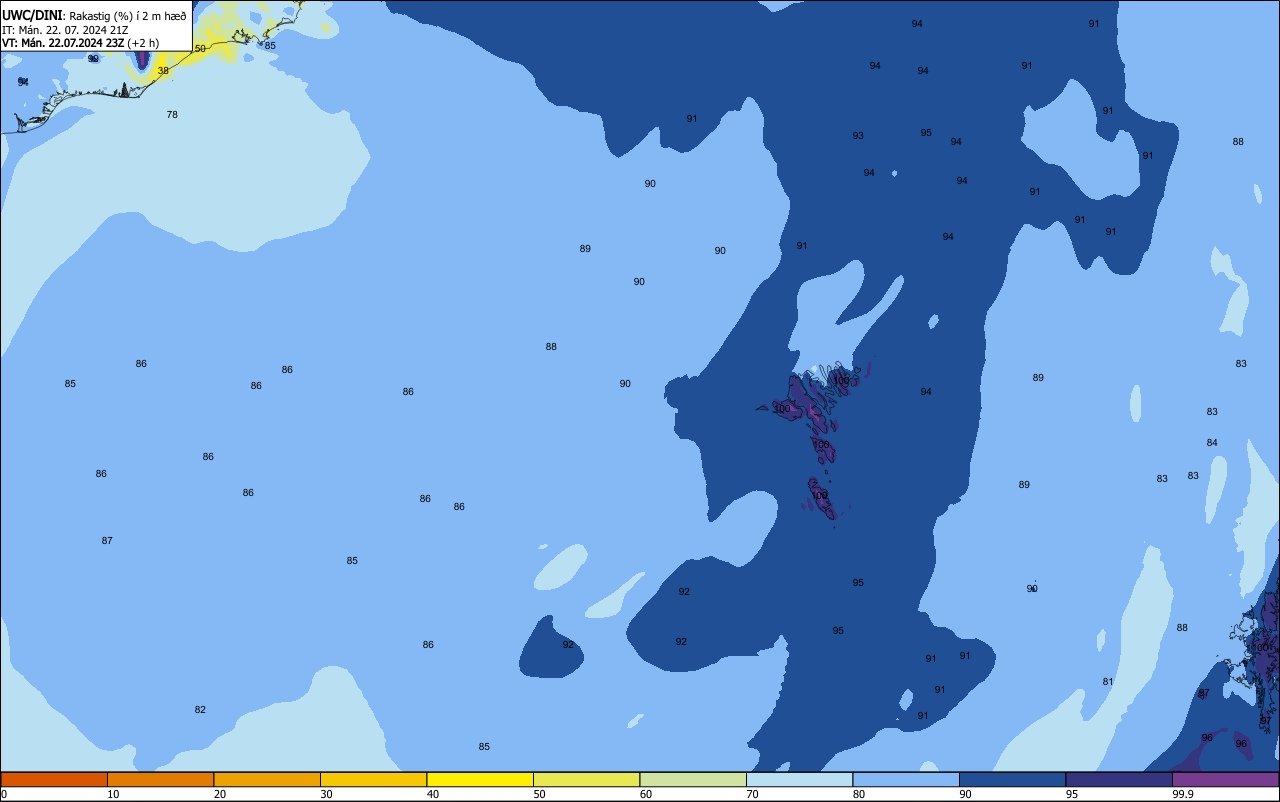Click the pale yellow-green 50–60 legend swatch
The image size is (1280, 802).
586,779
